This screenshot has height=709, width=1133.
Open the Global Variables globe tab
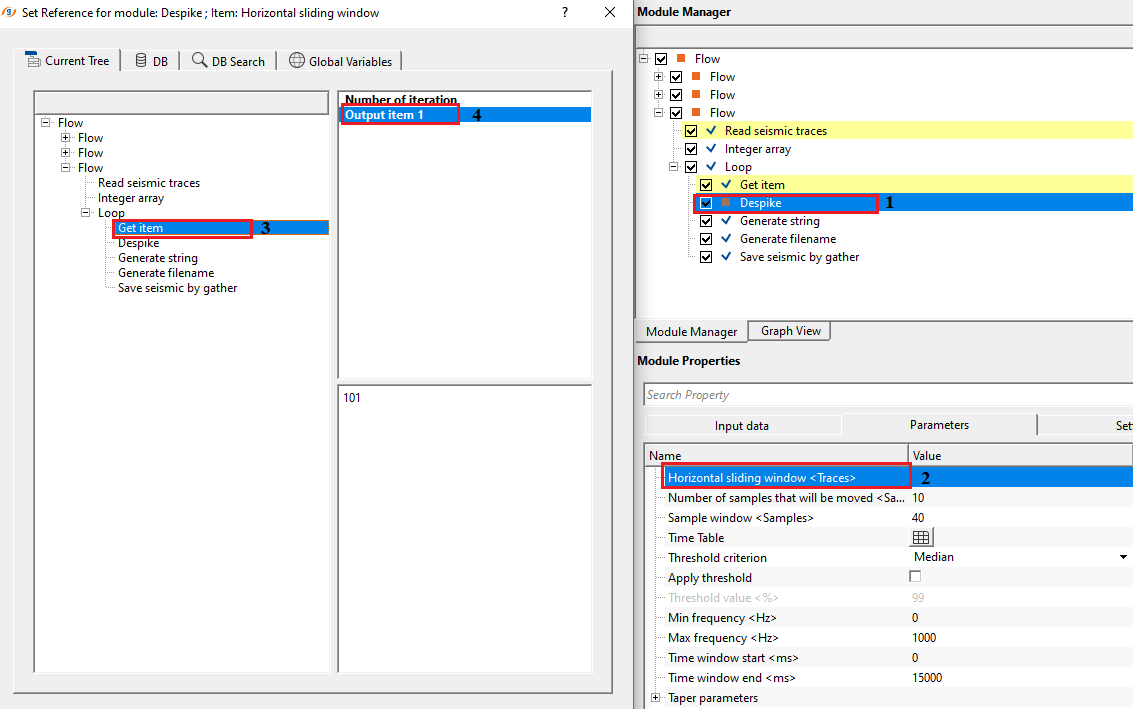click(297, 60)
